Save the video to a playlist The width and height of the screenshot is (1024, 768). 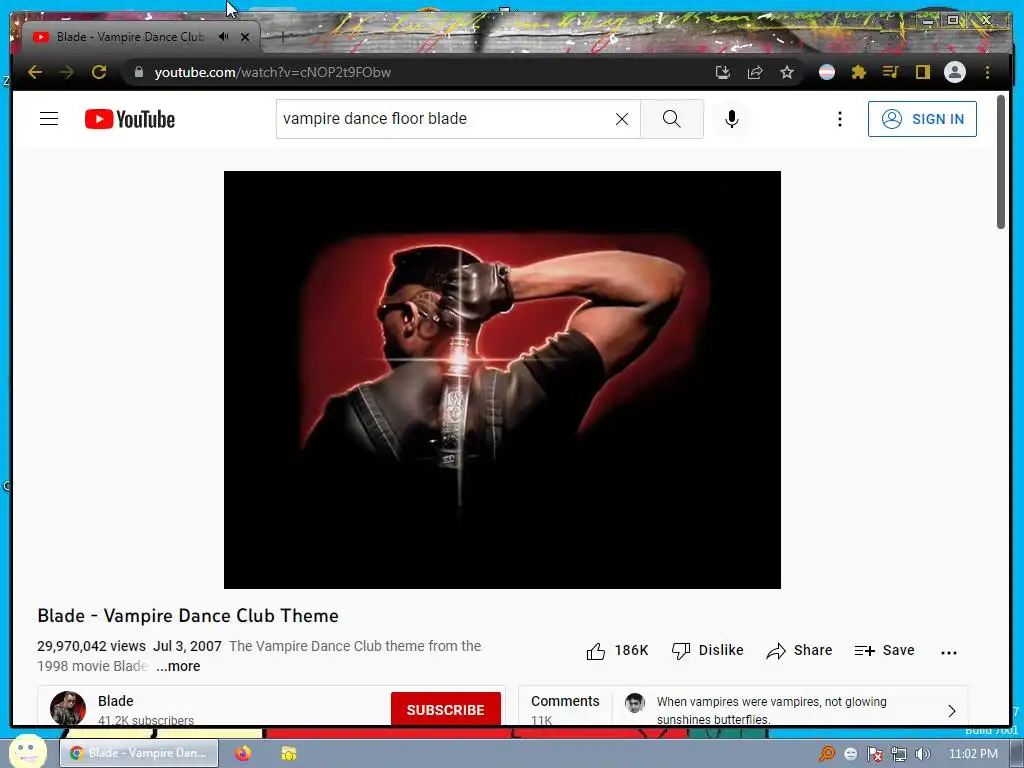tap(884, 650)
